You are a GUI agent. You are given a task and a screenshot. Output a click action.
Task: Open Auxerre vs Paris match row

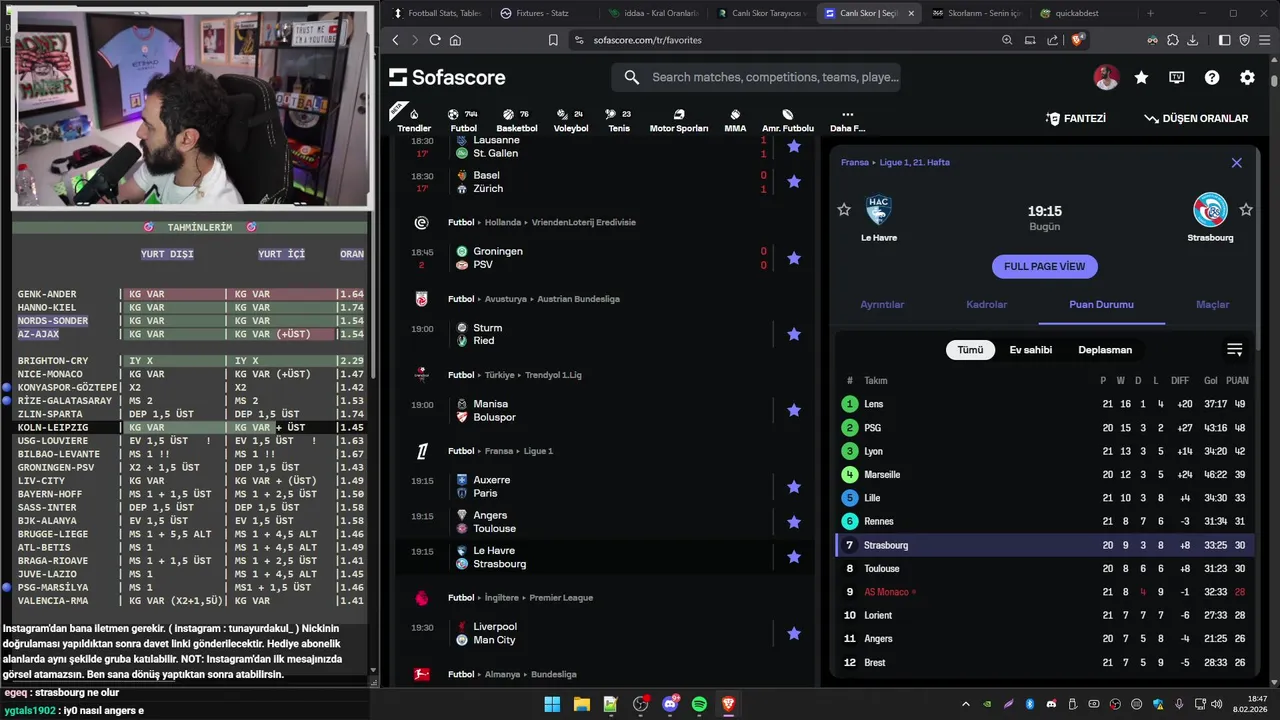pyautogui.click(x=603, y=487)
